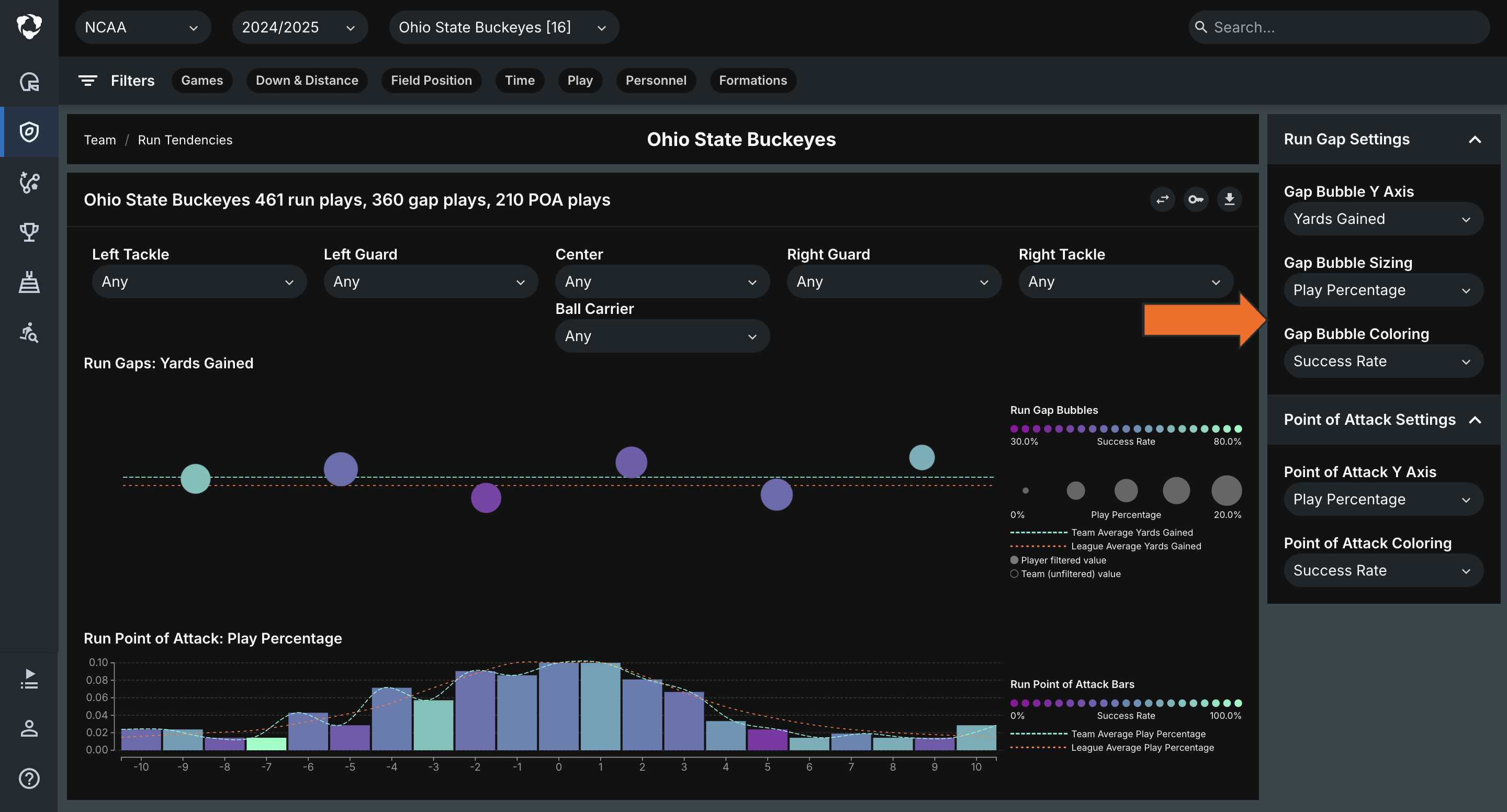Open the Field Position filter
1507x812 pixels.
pos(431,81)
